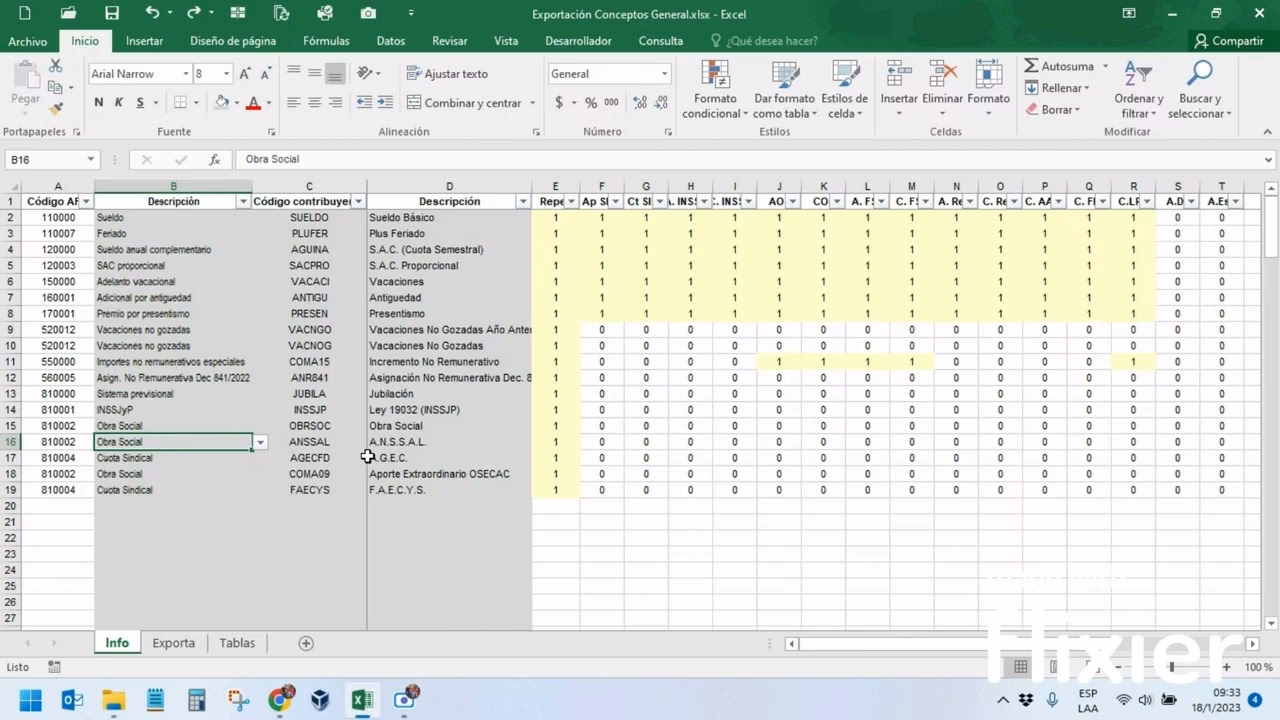Toggle Ajustar texto wrap option
The width and height of the screenshot is (1280, 720).
447,74
